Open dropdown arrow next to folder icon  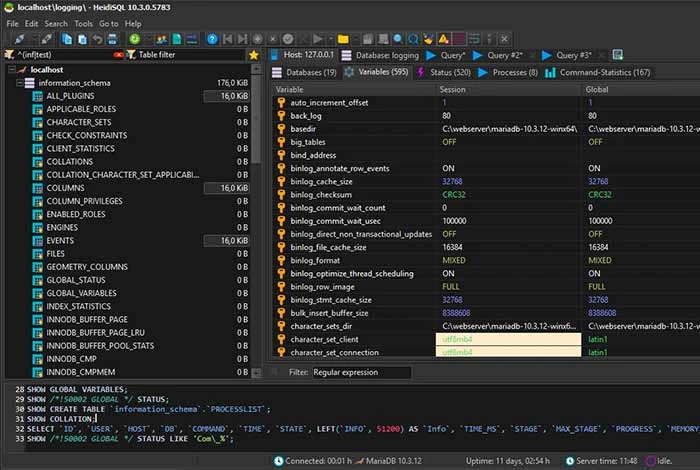click(x=356, y=39)
